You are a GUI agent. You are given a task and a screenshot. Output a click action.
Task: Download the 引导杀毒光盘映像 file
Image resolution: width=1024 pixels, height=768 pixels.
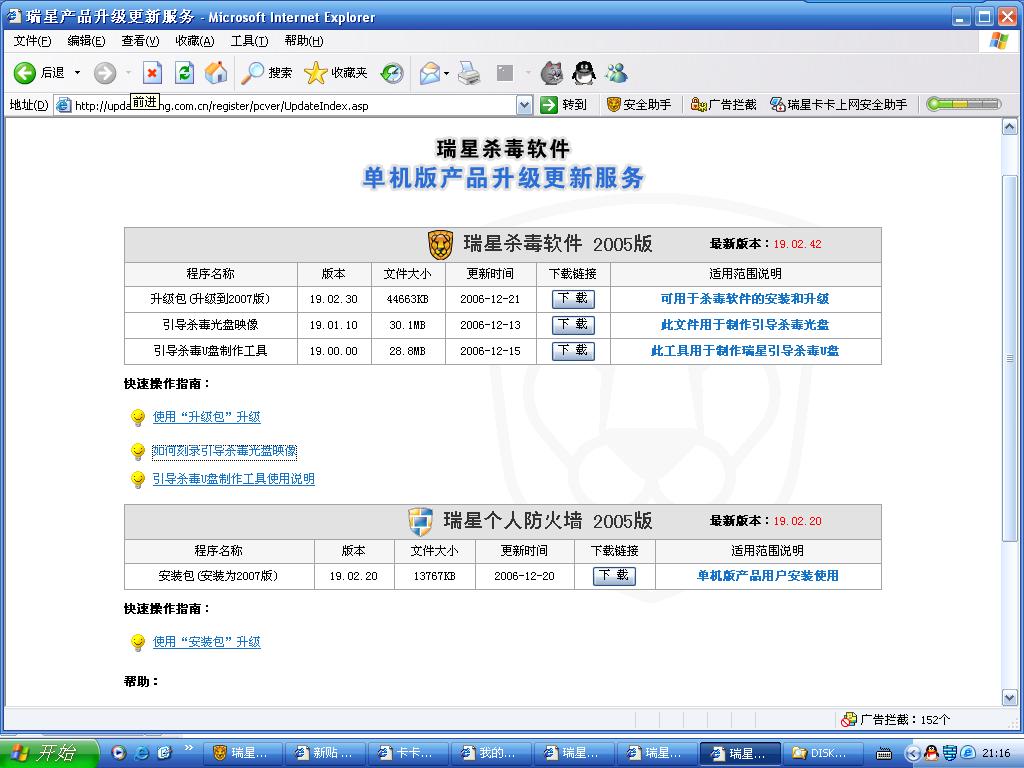573,325
